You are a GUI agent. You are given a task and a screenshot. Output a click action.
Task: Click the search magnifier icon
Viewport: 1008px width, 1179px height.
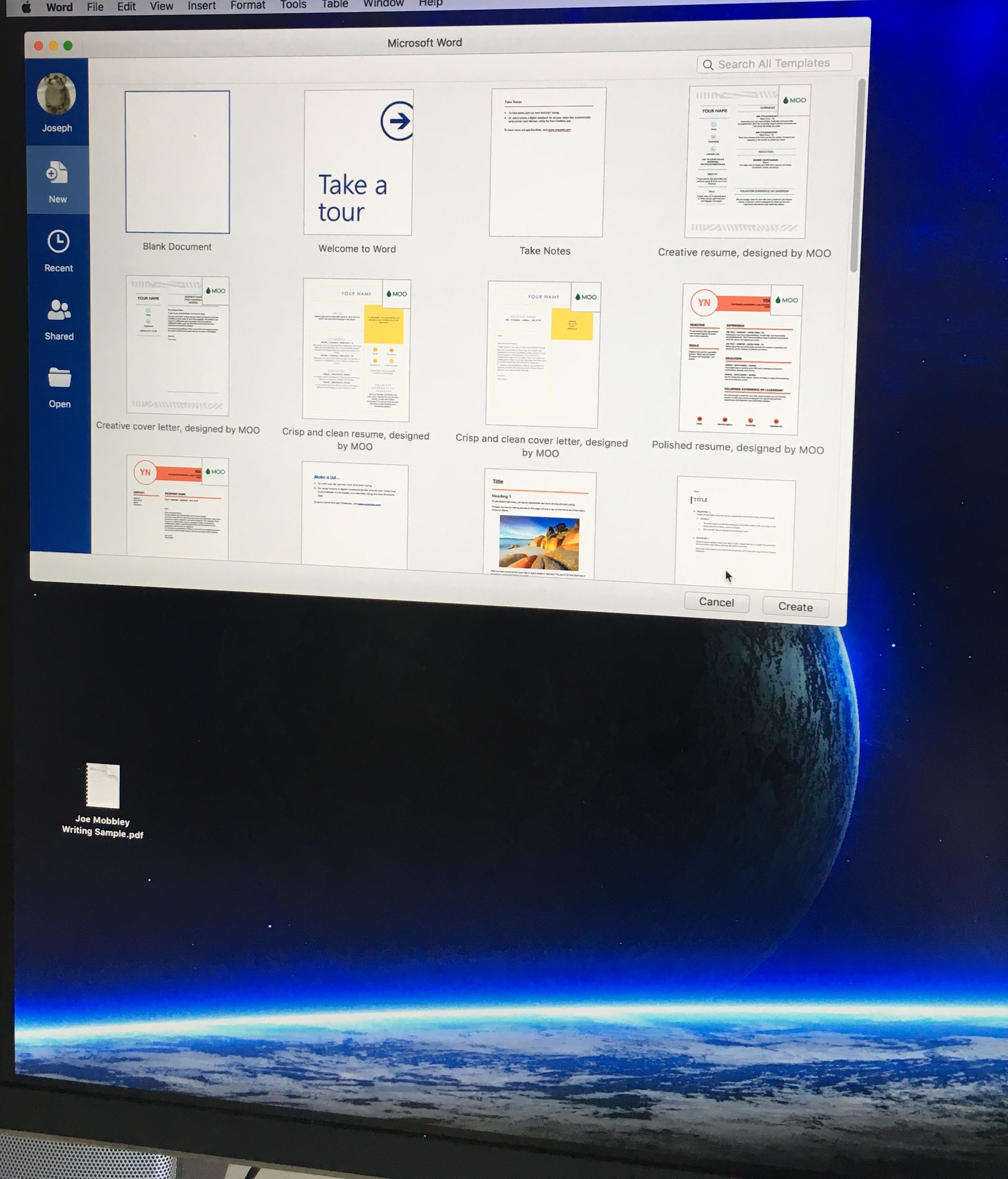[708, 65]
